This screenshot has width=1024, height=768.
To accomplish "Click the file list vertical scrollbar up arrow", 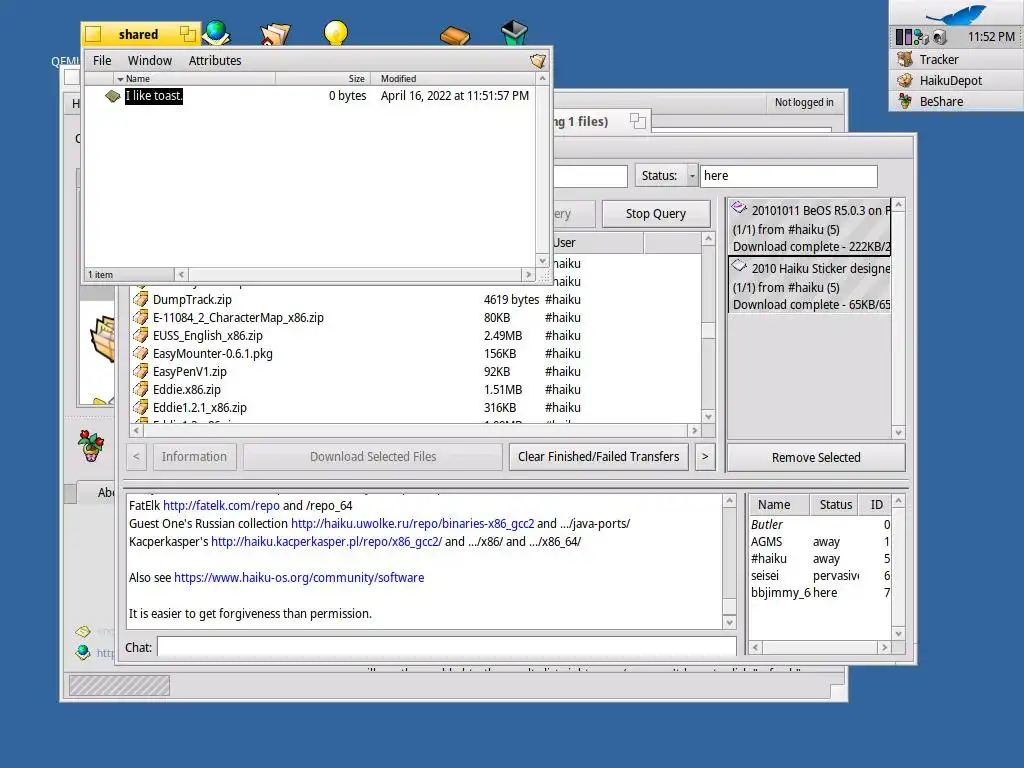I will pos(708,240).
